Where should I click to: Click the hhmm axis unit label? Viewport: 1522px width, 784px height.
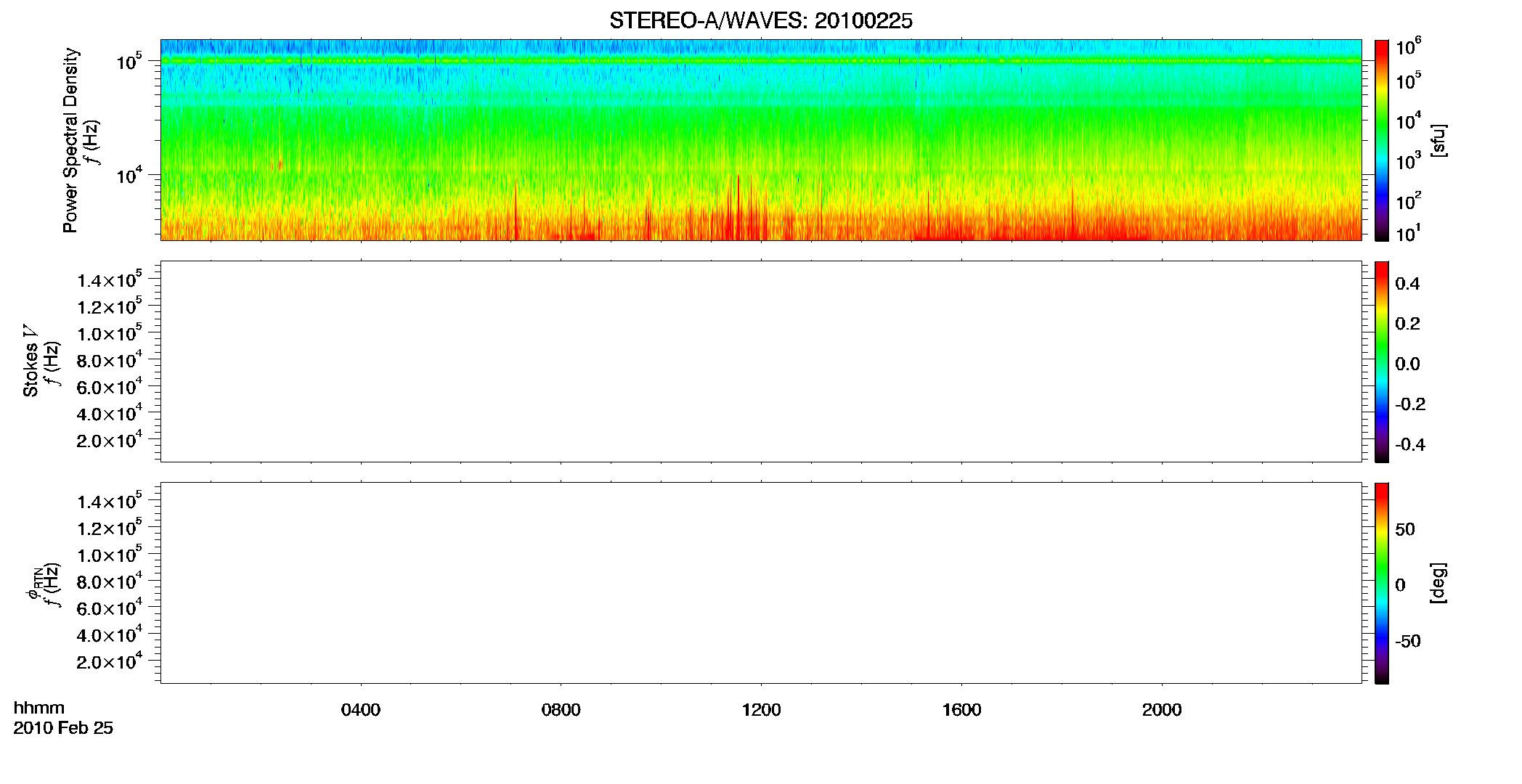[x=39, y=708]
